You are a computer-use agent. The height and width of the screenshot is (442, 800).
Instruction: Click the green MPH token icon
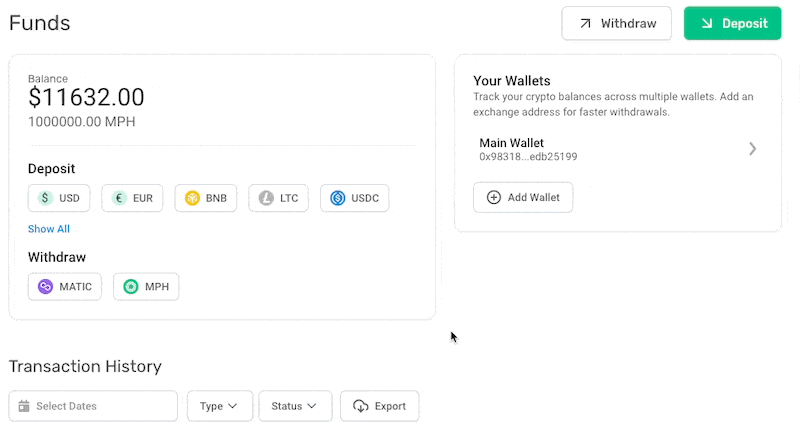click(131, 287)
